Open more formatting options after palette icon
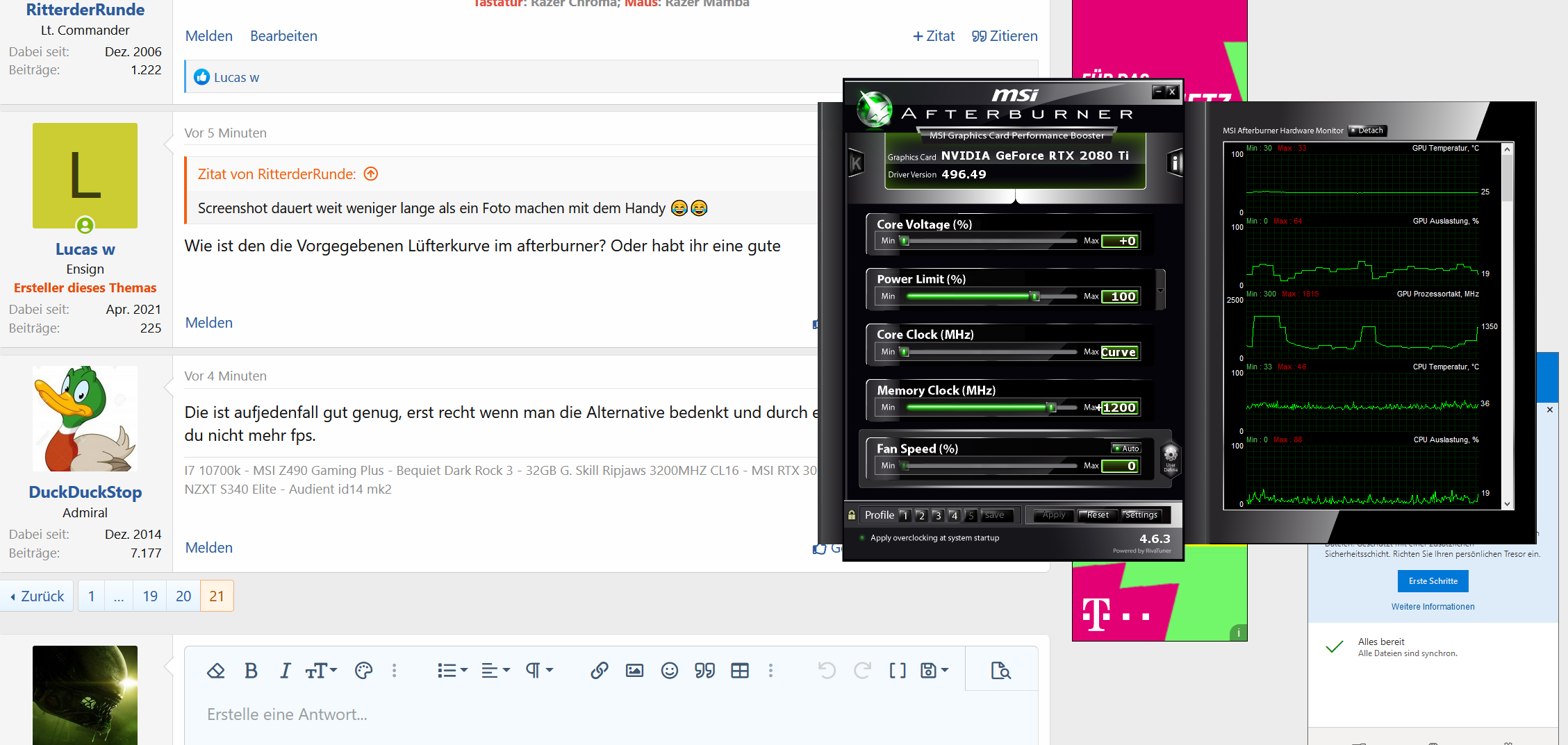1568x745 pixels. (x=394, y=670)
